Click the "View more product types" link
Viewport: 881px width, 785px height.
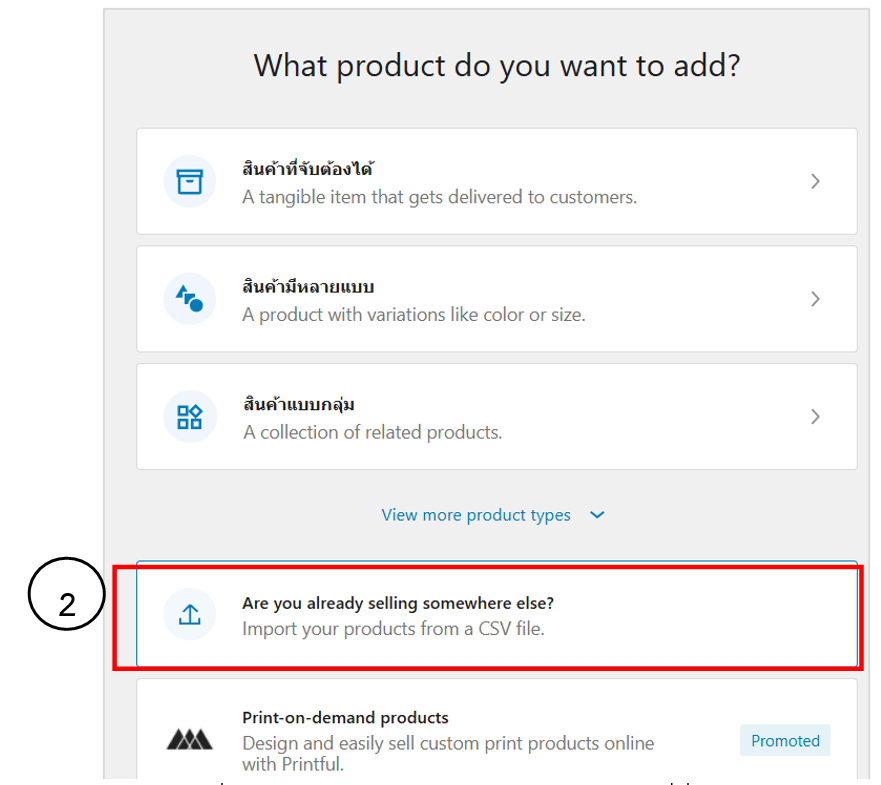476,515
